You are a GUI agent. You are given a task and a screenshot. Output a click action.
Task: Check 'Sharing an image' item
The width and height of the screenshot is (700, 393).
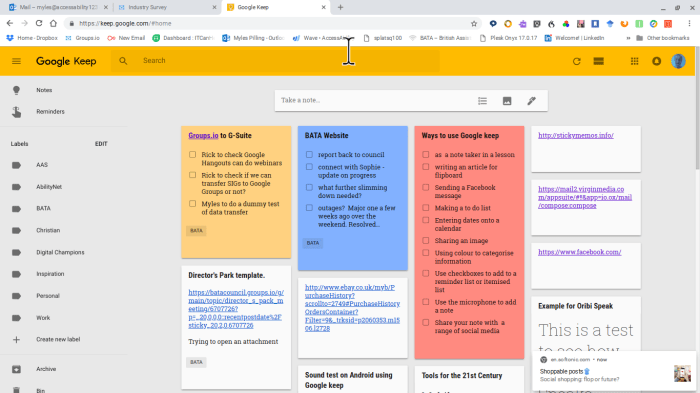pos(426,240)
